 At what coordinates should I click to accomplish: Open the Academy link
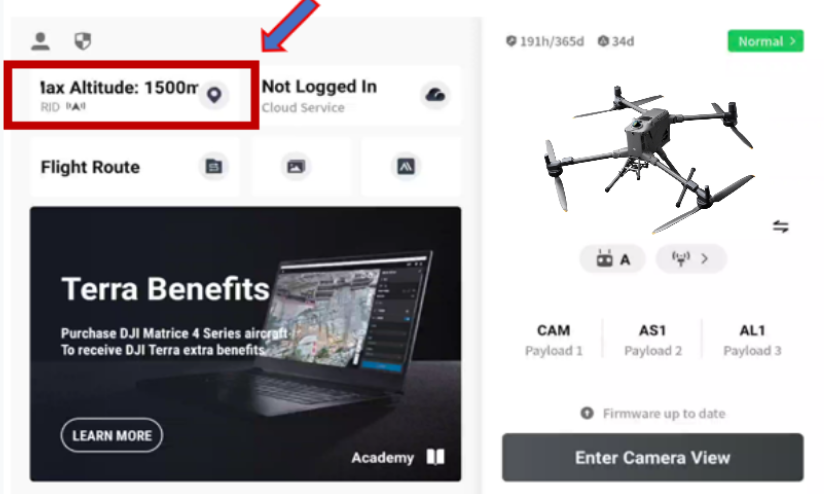[398, 457]
